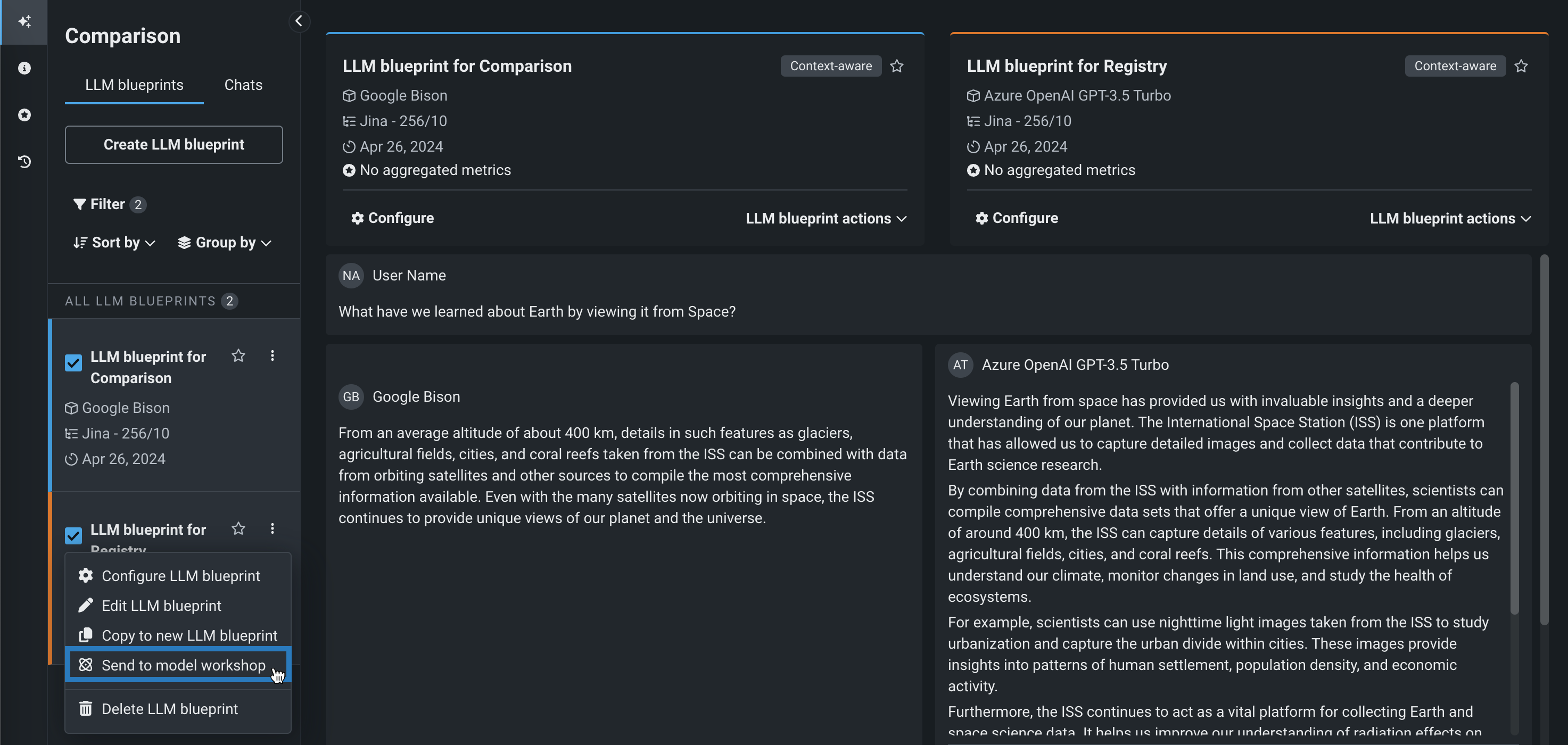Uncheck LLM blueprint for Registry checkbox
Screen dimensions: 1568x745
pyautogui.click(x=73, y=536)
